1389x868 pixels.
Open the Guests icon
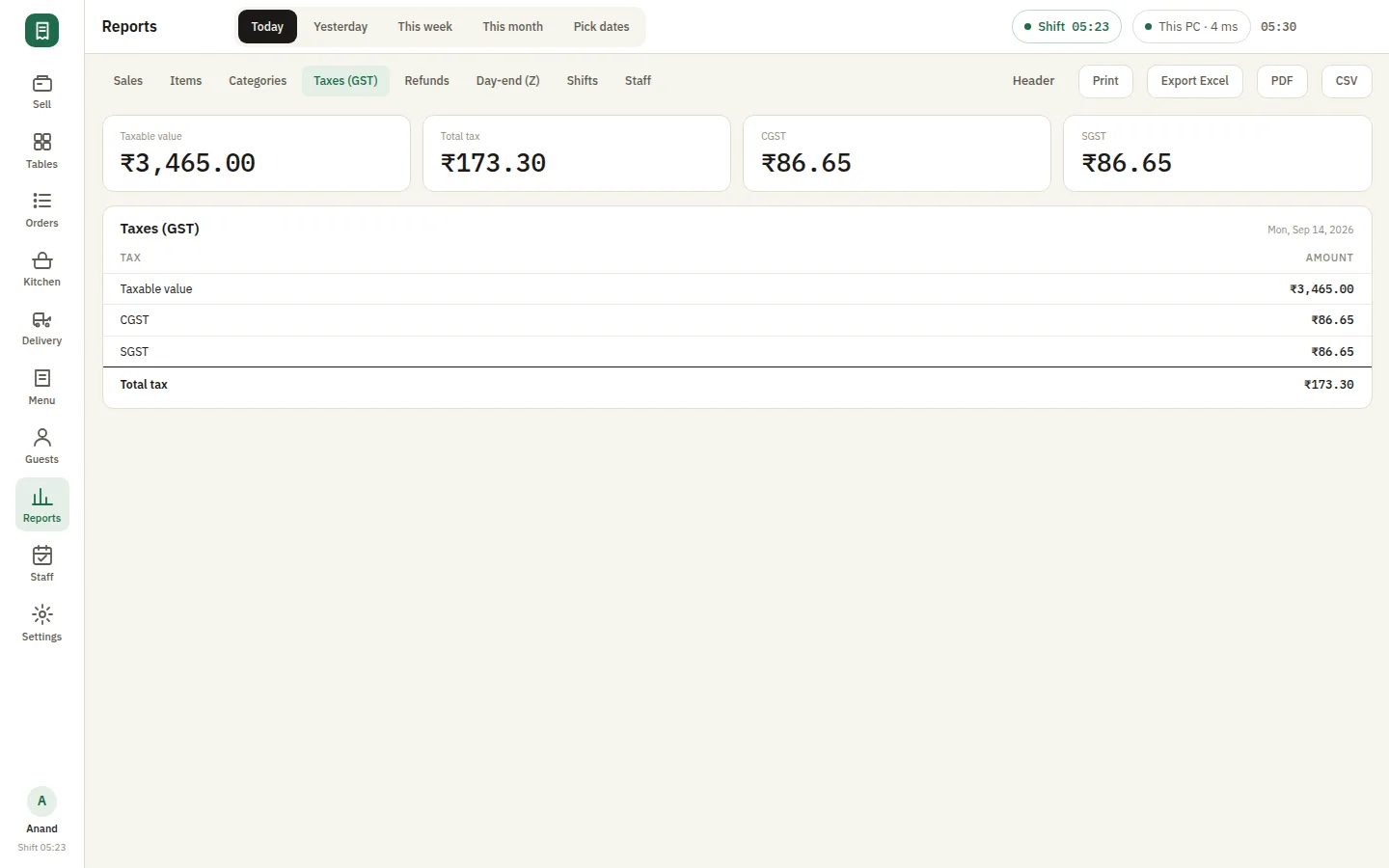[41, 438]
